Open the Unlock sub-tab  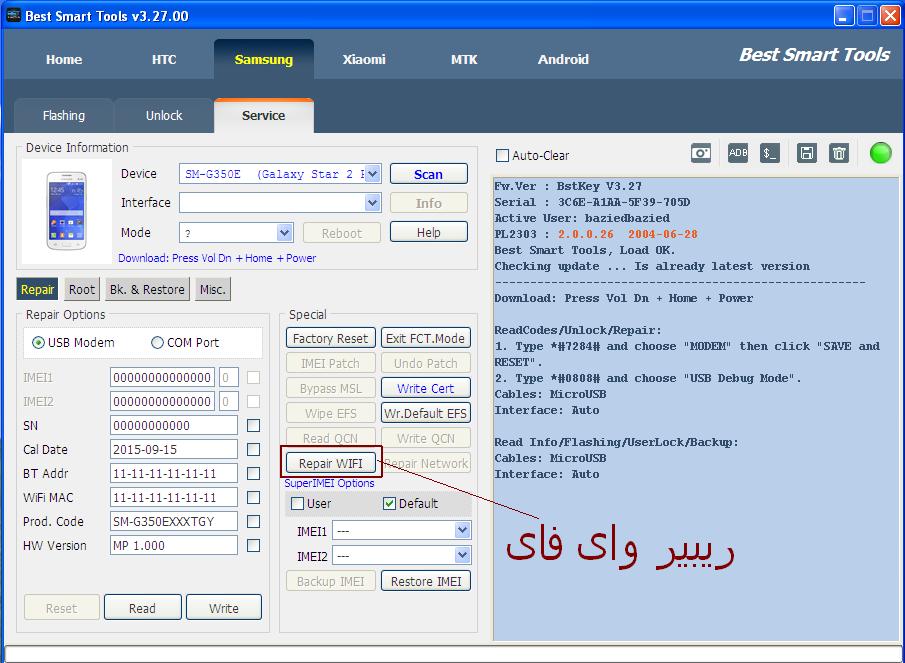tap(164, 115)
